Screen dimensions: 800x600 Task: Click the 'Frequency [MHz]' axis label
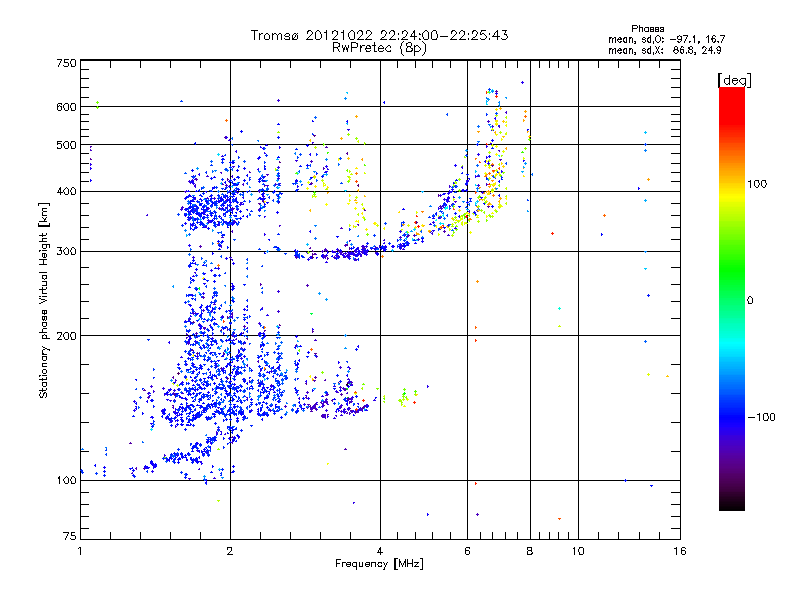pyautogui.click(x=379, y=564)
